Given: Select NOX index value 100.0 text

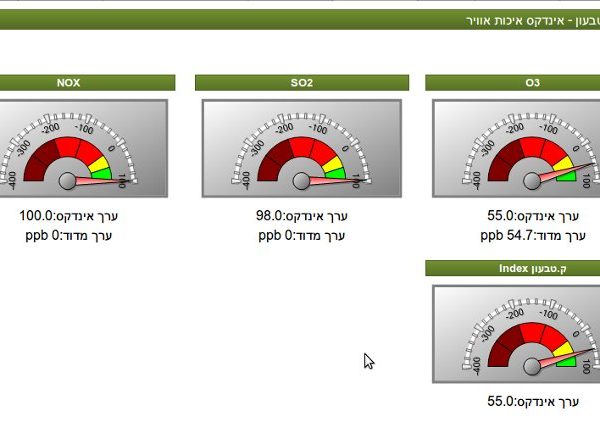Looking at the screenshot, I should tap(68, 216).
